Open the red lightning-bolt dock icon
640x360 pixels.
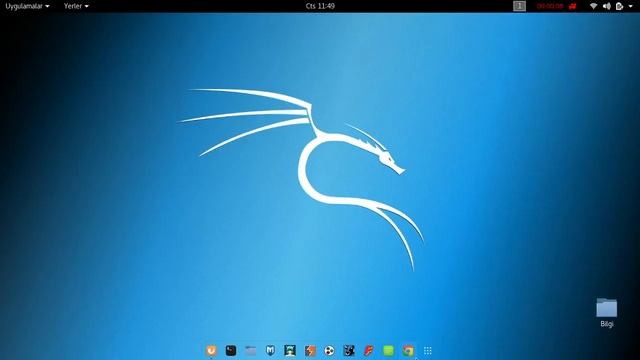coord(369,350)
